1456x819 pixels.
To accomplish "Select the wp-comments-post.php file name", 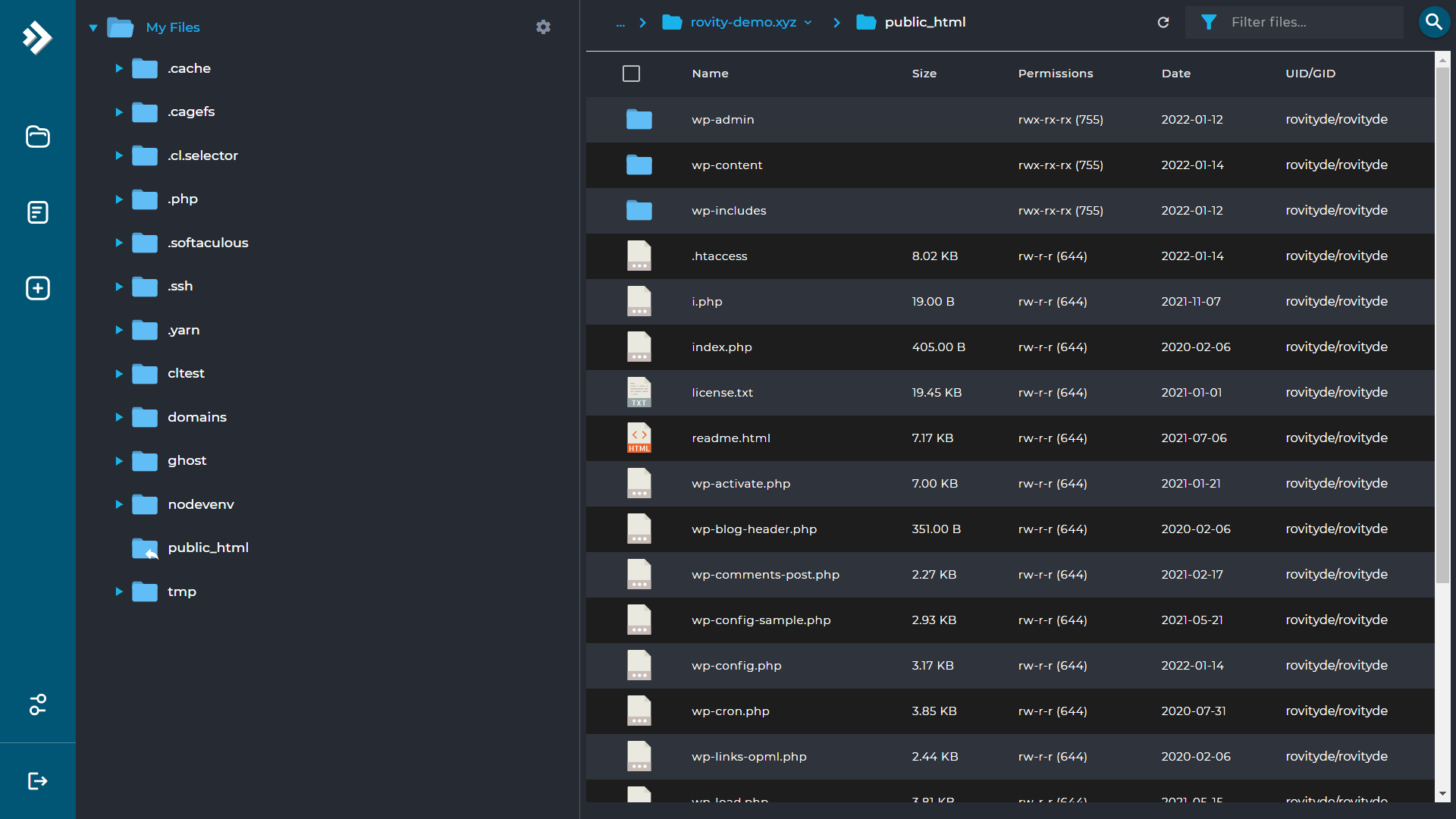I will coord(765,575).
